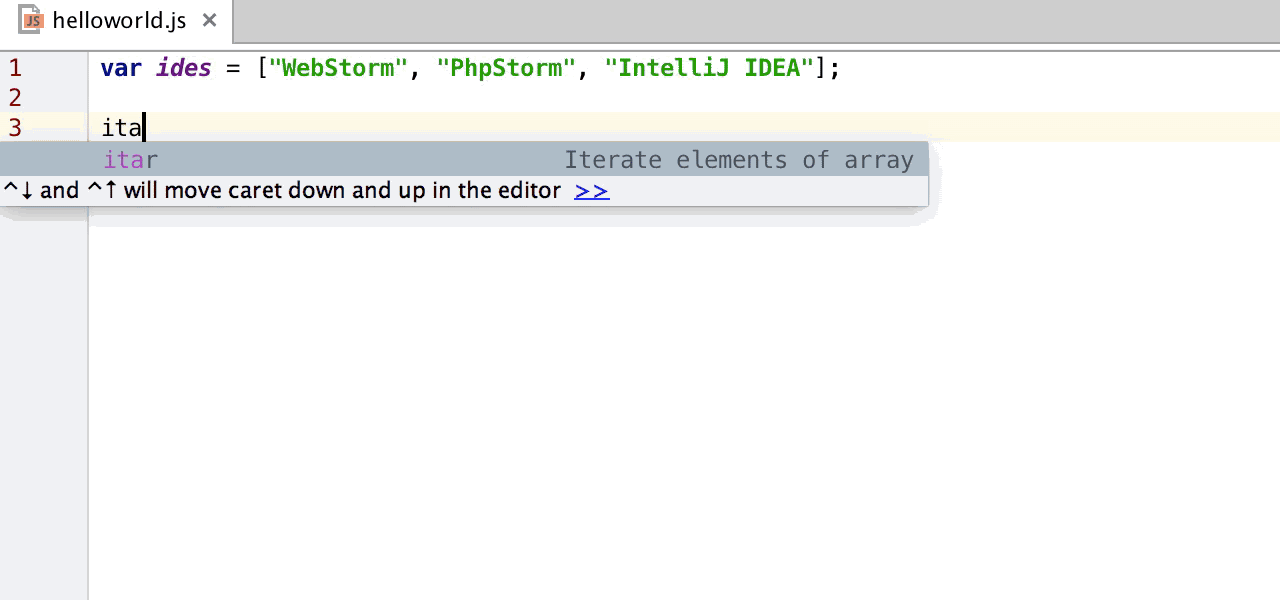Click the editor gutter beside line 2

point(55,97)
